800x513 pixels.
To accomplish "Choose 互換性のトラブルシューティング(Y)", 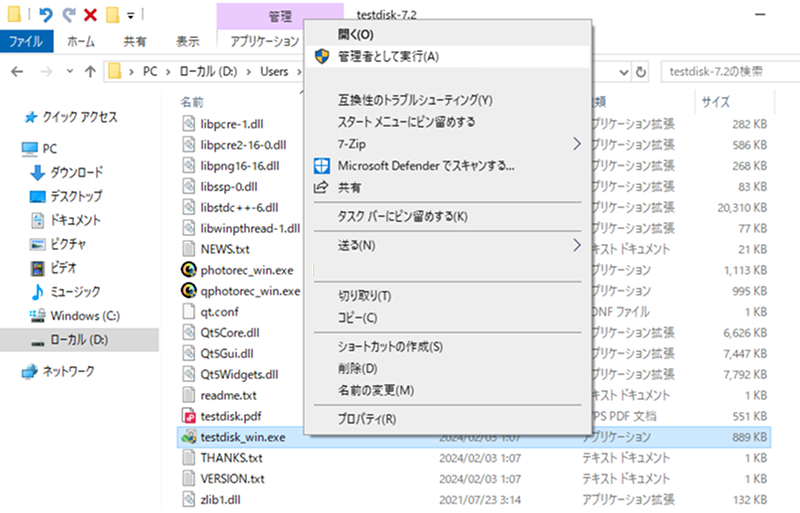I will [447, 100].
